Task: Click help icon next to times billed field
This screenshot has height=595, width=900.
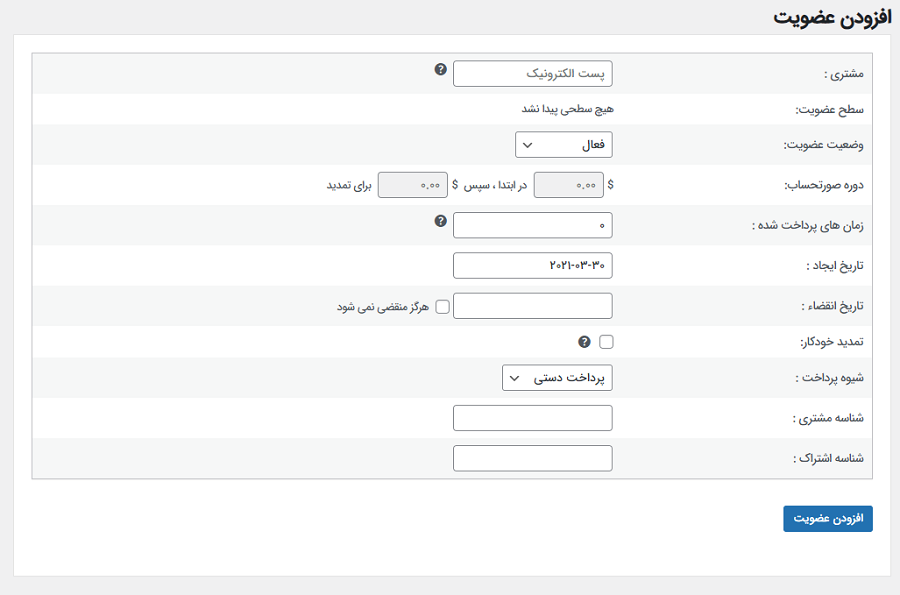Action: (x=440, y=221)
